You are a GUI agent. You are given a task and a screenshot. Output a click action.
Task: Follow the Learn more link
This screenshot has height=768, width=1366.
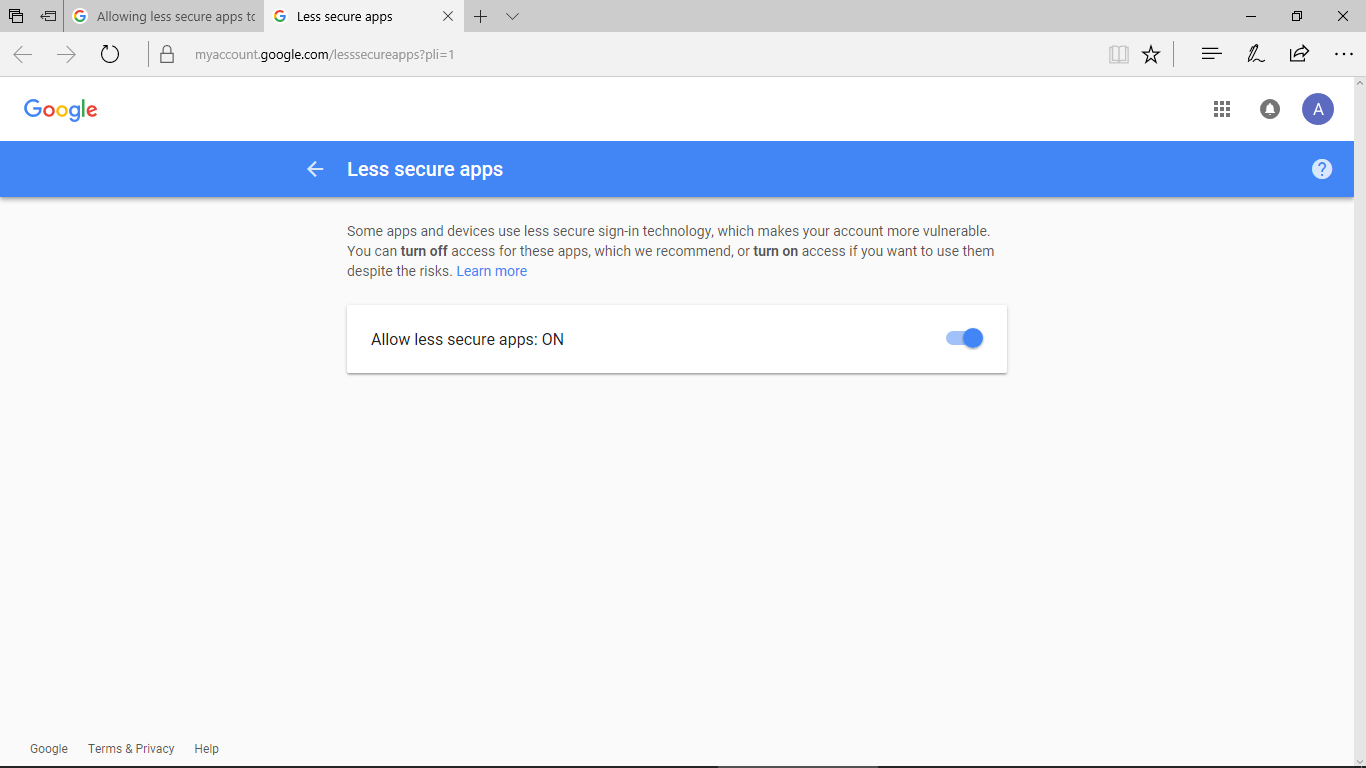tap(492, 271)
